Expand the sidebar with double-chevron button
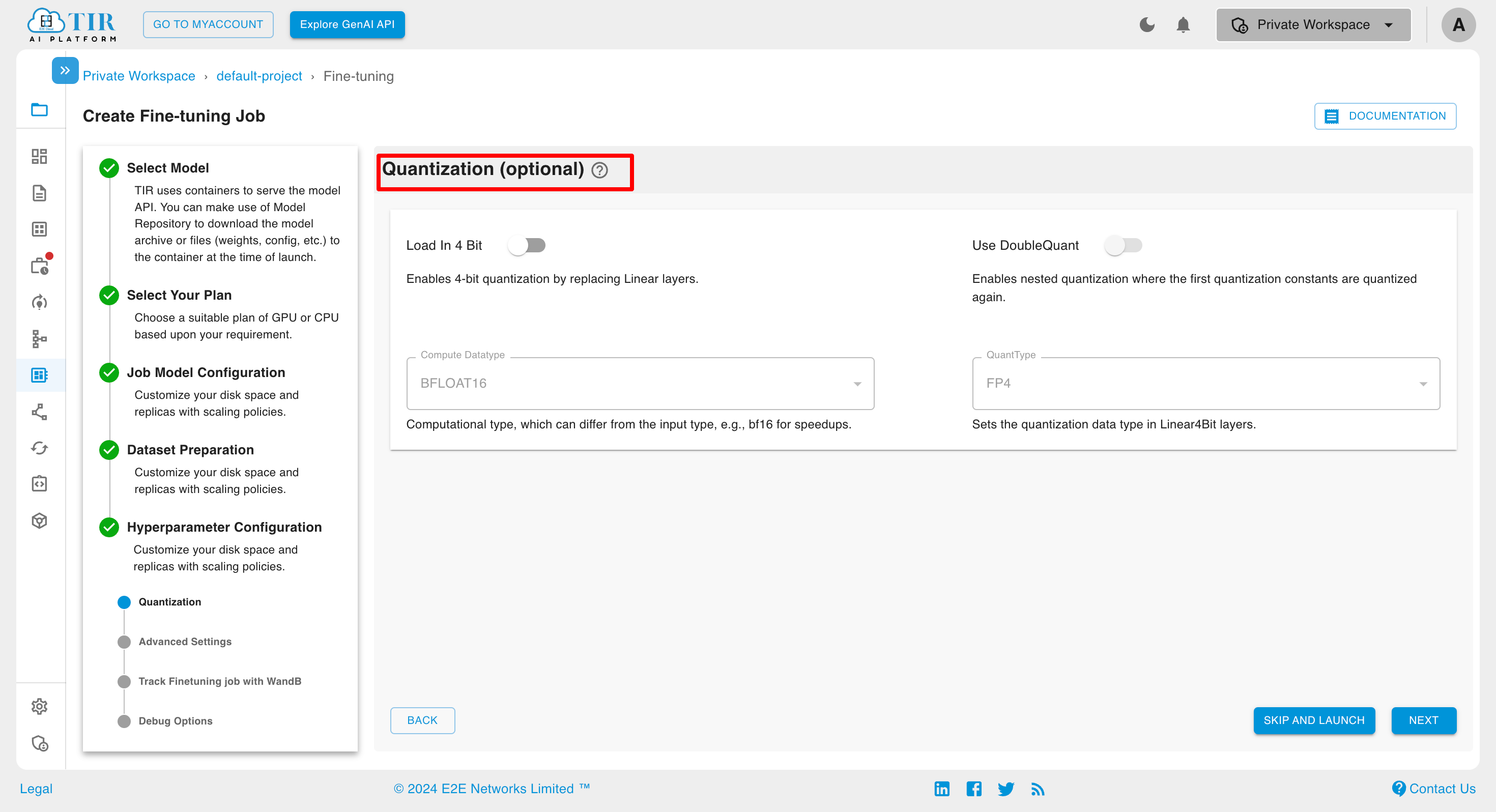1496x812 pixels. pyautogui.click(x=65, y=70)
